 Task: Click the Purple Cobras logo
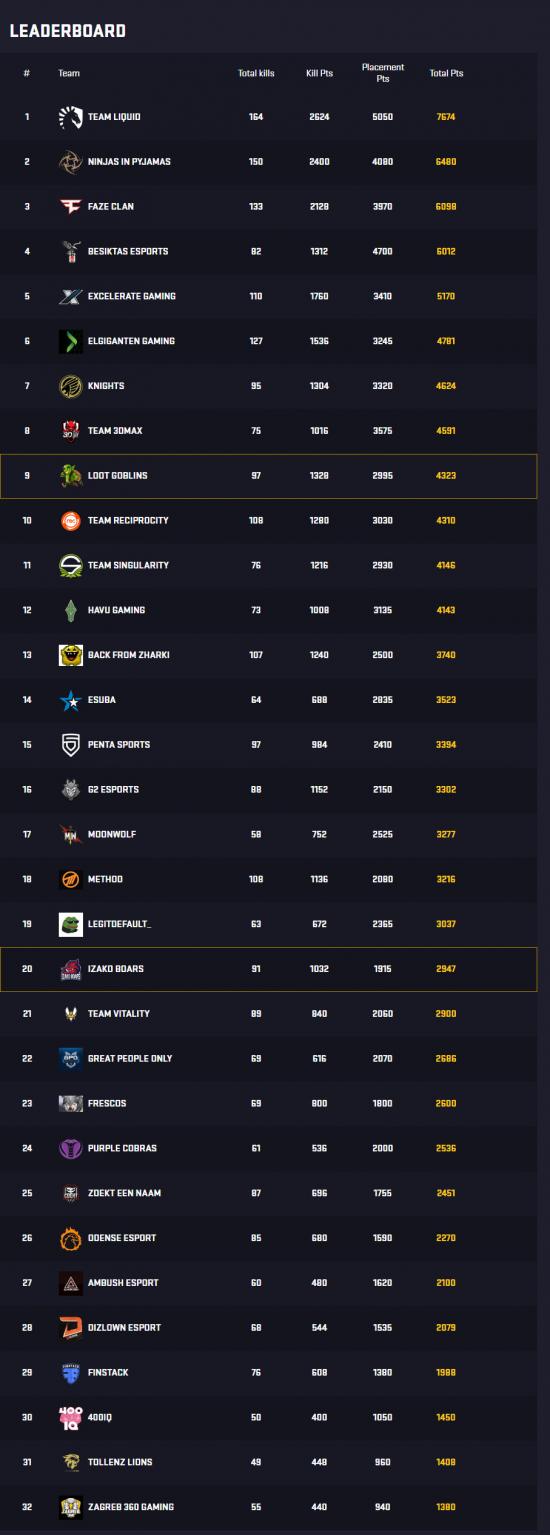click(71, 1148)
